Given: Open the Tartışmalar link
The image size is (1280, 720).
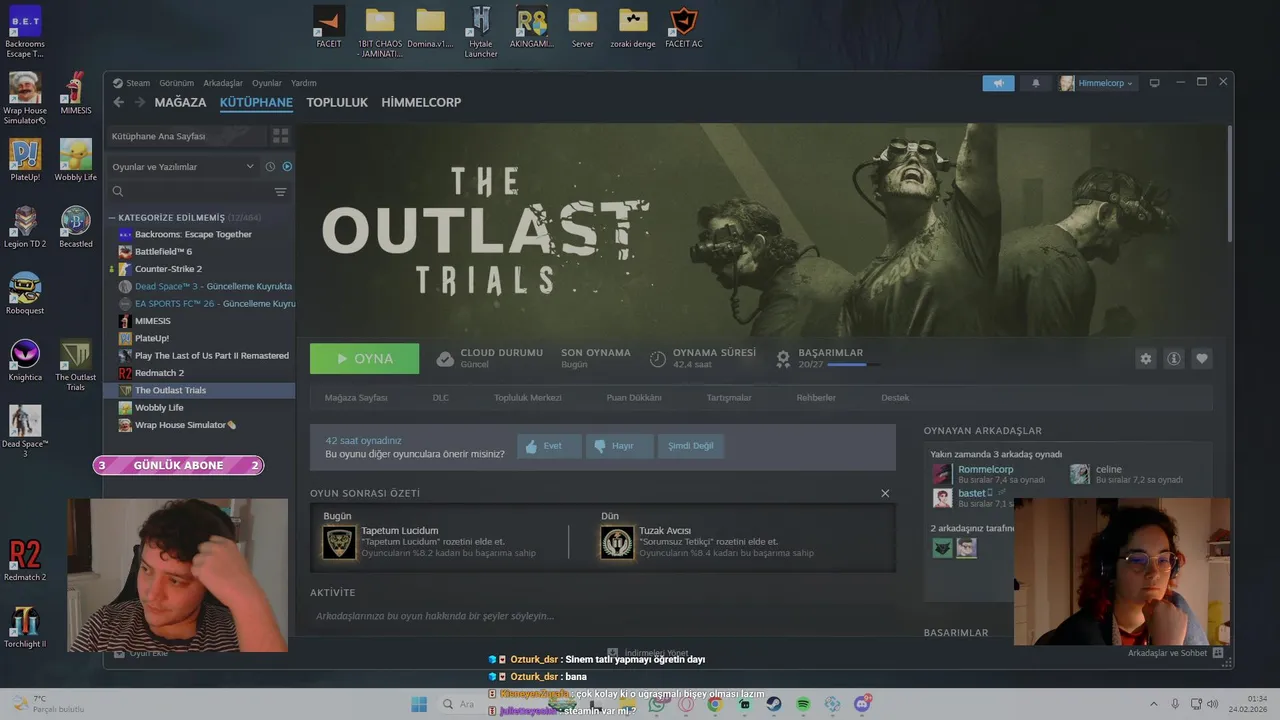Looking at the screenshot, I should 729,398.
